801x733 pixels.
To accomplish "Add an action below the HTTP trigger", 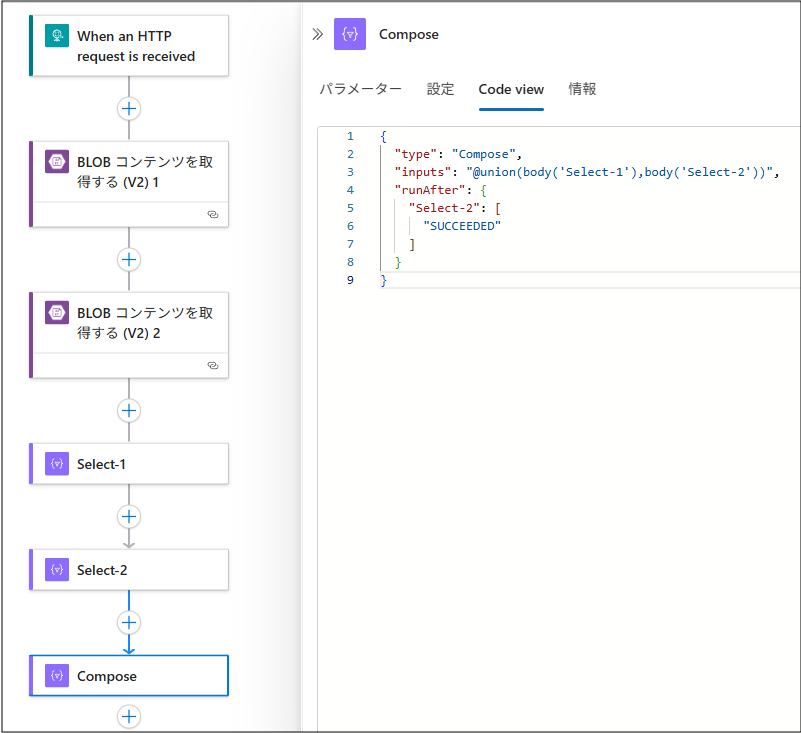I will click(129, 108).
